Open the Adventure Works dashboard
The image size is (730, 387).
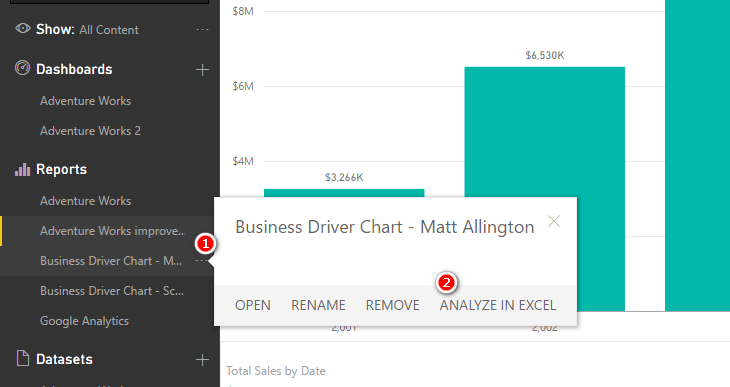point(86,101)
